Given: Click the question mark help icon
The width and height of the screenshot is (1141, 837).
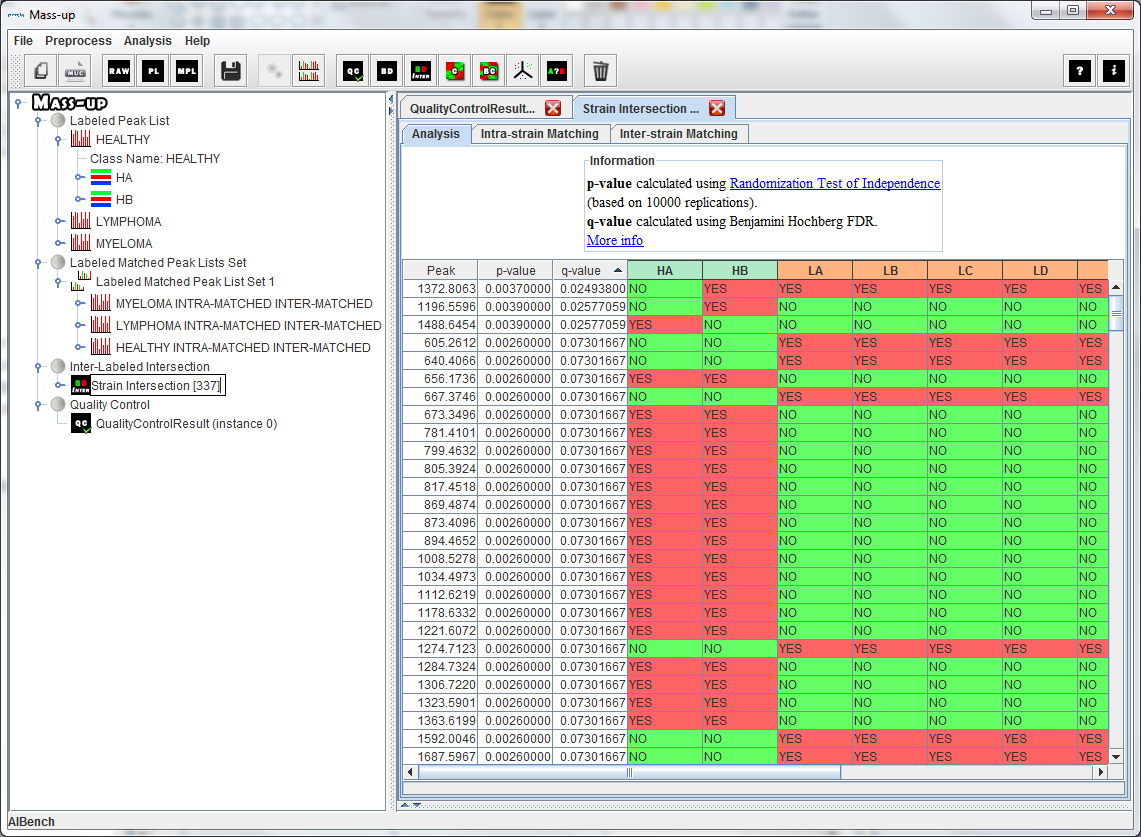Looking at the screenshot, I should click(1080, 71).
